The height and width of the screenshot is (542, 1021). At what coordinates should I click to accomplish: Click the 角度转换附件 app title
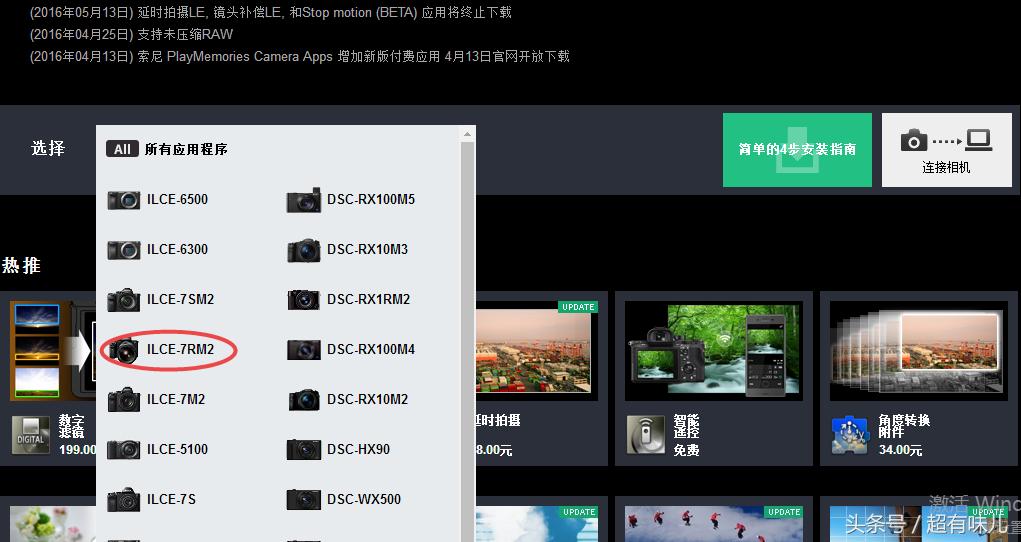pos(904,425)
